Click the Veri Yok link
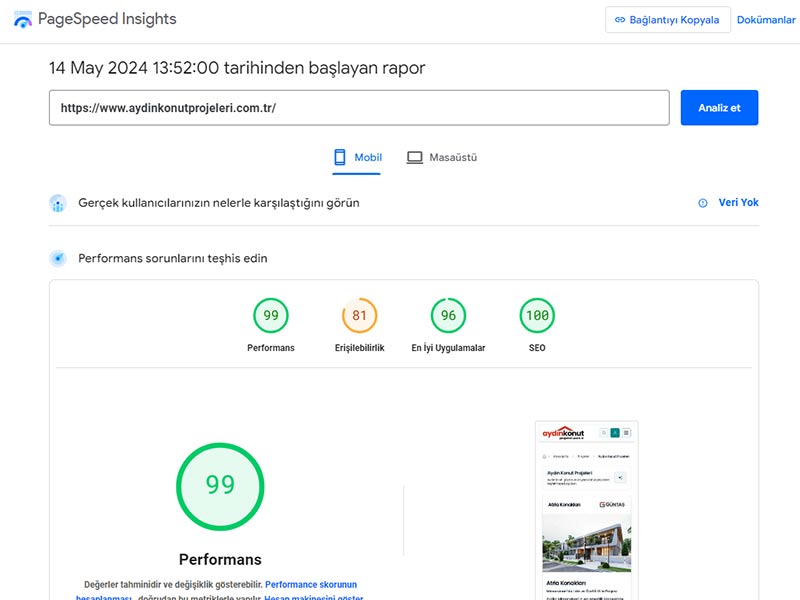Screen dimensions: 800x600 click(x=738, y=203)
